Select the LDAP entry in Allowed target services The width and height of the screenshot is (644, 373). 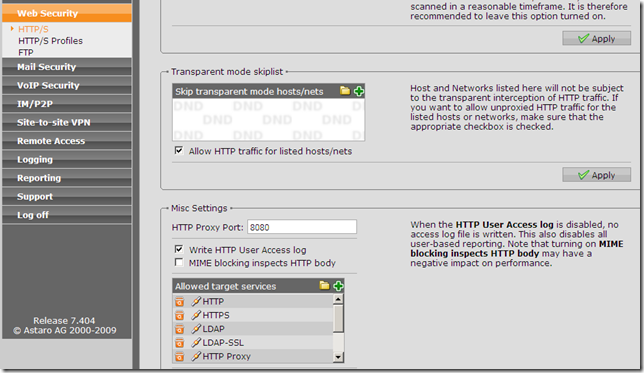pyautogui.click(x=253, y=329)
